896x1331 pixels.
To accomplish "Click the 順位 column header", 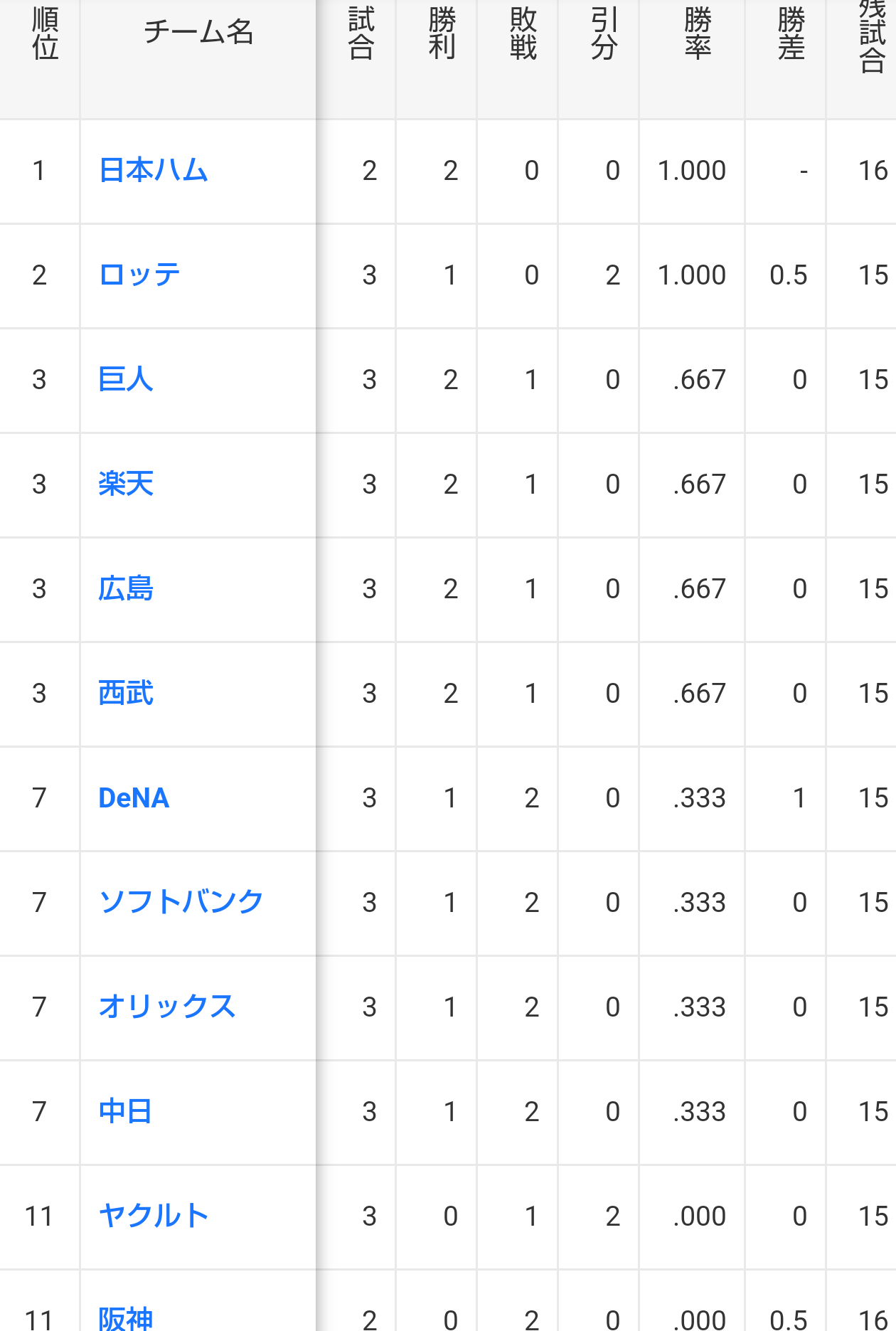I will click(45, 34).
